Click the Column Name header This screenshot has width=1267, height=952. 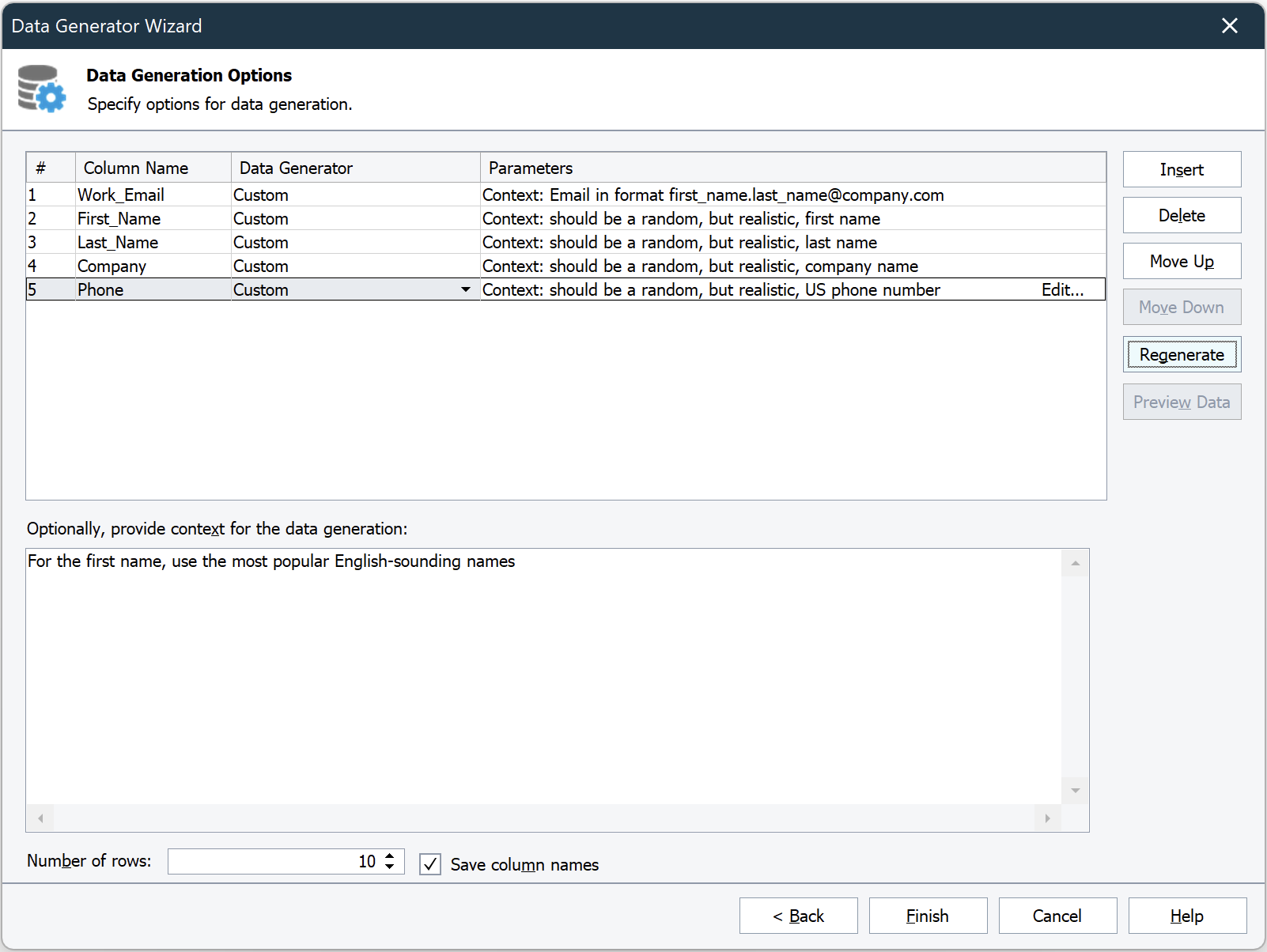(136, 168)
